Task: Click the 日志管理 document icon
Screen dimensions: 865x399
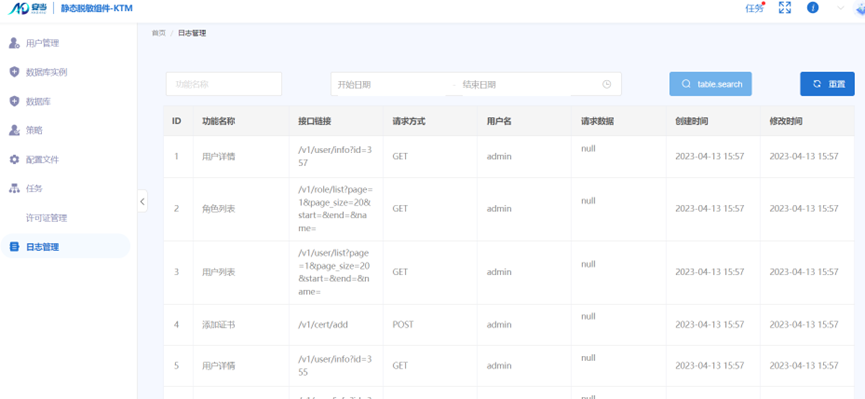Action: pyautogui.click(x=14, y=247)
